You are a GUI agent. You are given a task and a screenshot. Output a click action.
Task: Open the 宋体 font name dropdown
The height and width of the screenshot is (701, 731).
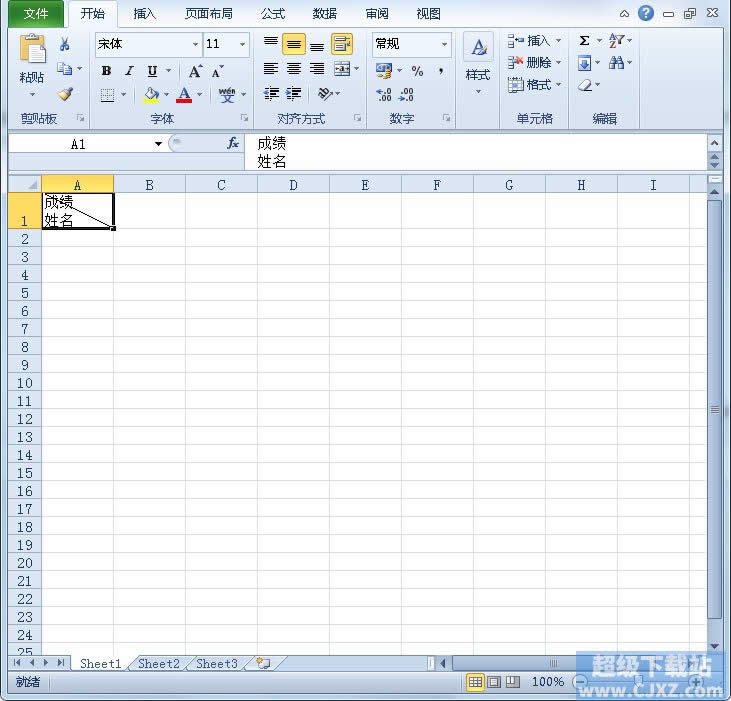point(195,45)
